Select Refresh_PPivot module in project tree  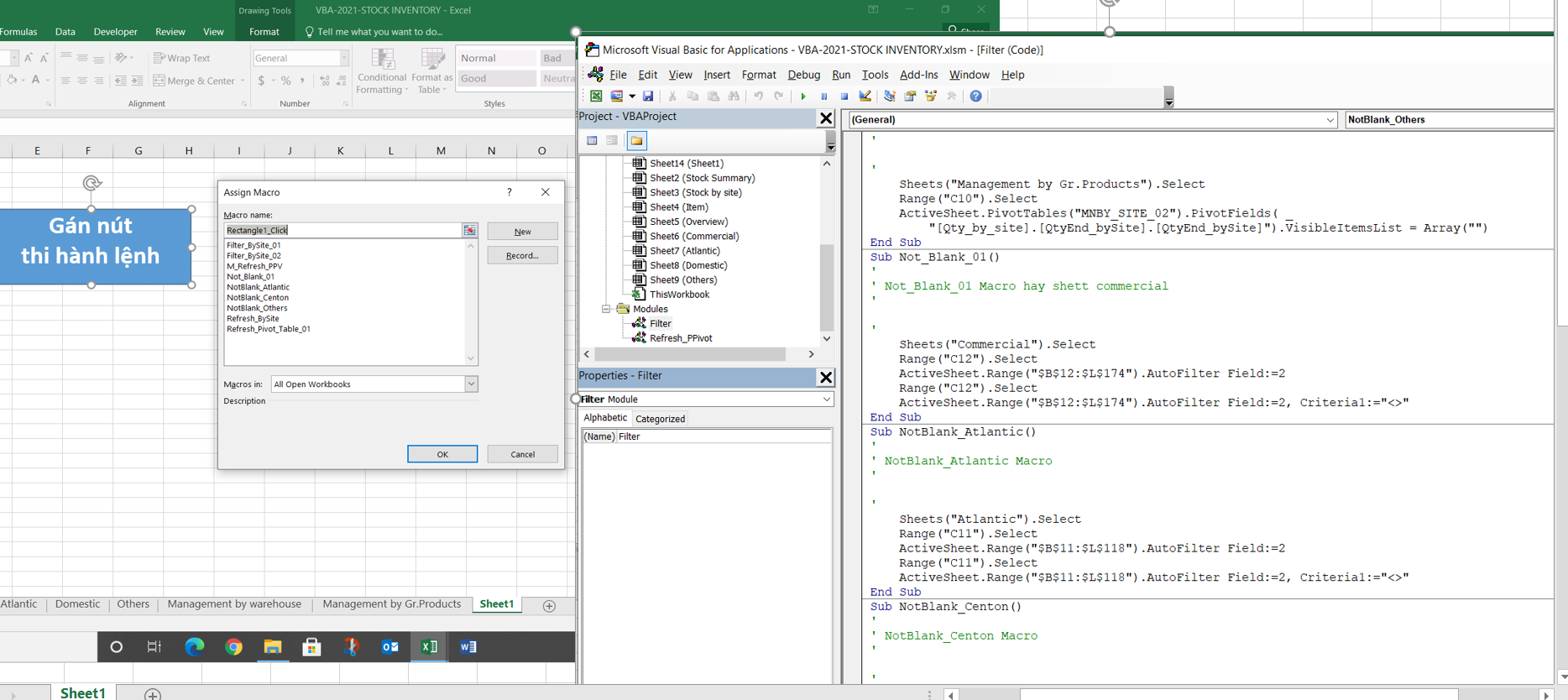tap(680, 338)
